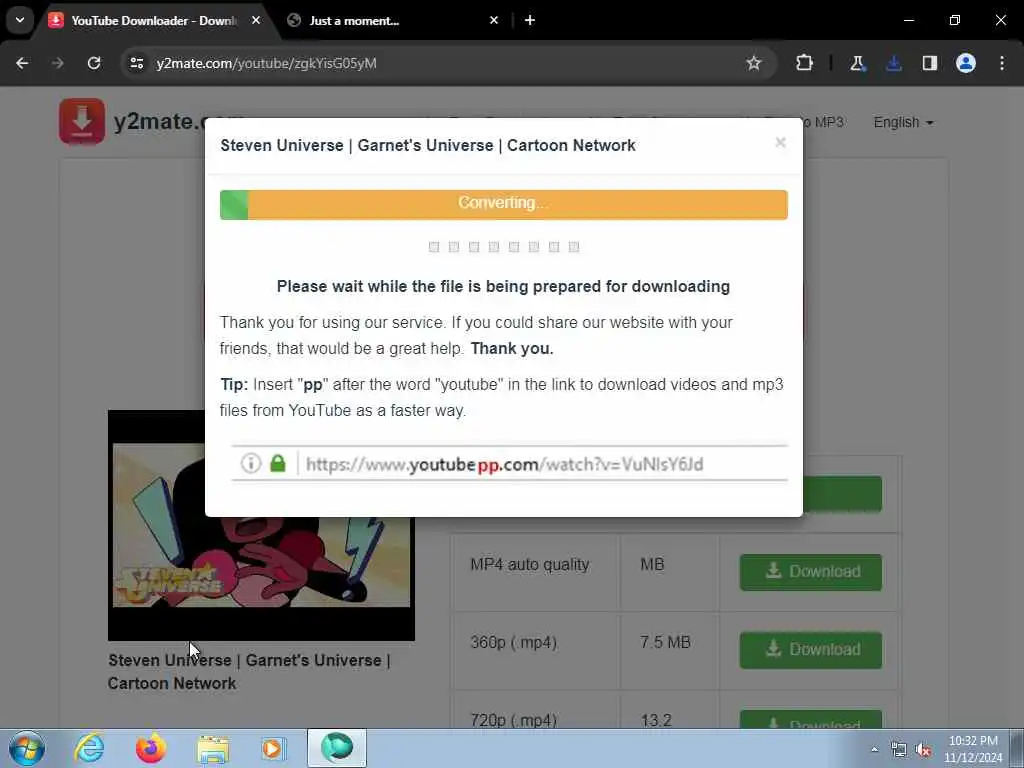Open Windows Media Player from taskbar
This screenshot has width=1024, height=768.
pos(274,748)
